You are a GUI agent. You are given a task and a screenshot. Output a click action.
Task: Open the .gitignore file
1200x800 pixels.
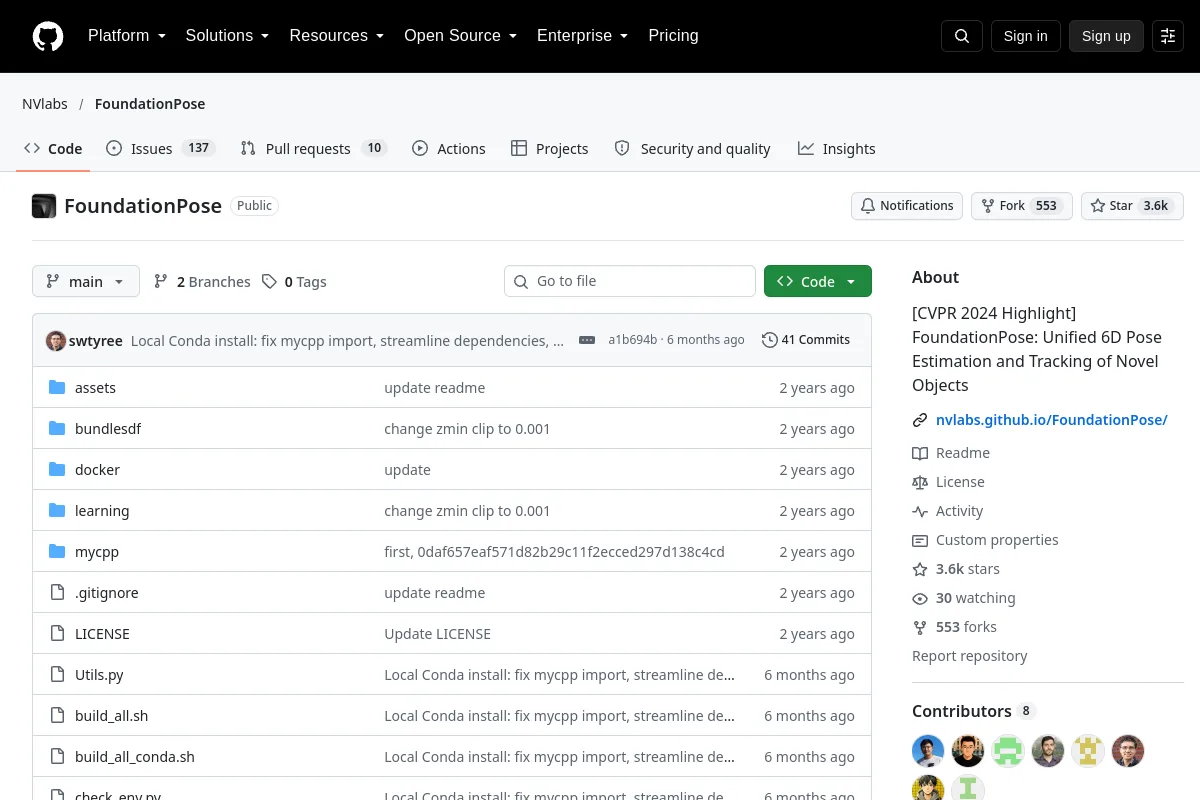107,593
